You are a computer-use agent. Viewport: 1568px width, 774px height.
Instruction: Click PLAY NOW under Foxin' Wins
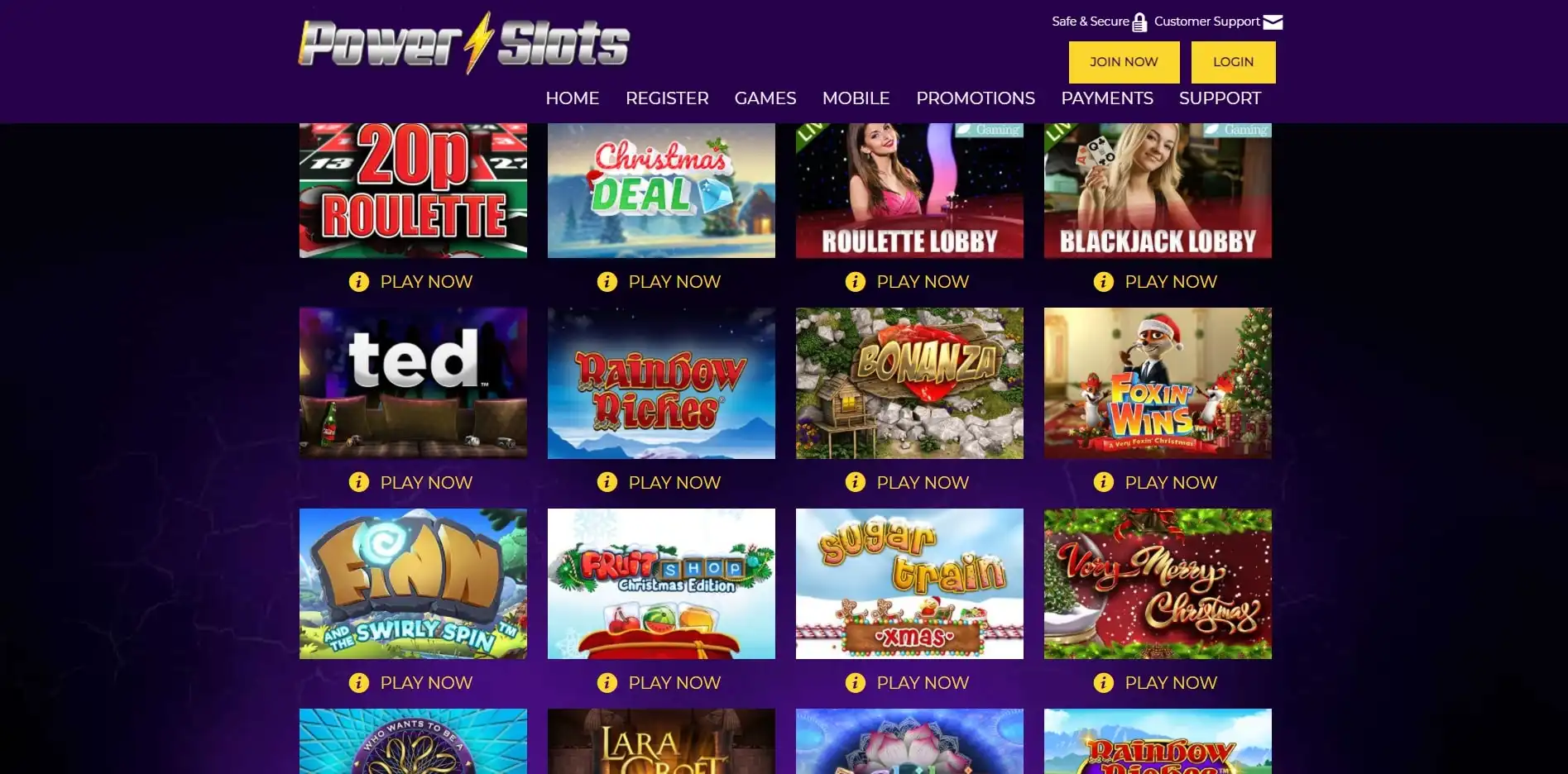pyautogui.click(x=1171, y=483)
